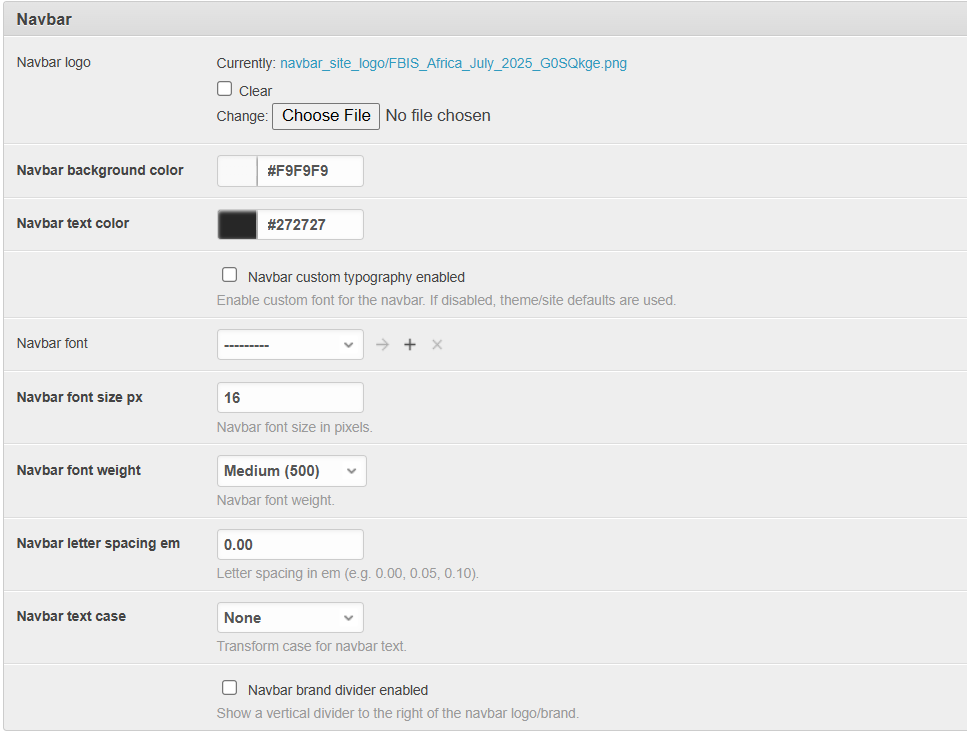This screenshot has height=731, width=967.
Task: Expand the Navbar font weight dropdown
Action: point(291,471)
